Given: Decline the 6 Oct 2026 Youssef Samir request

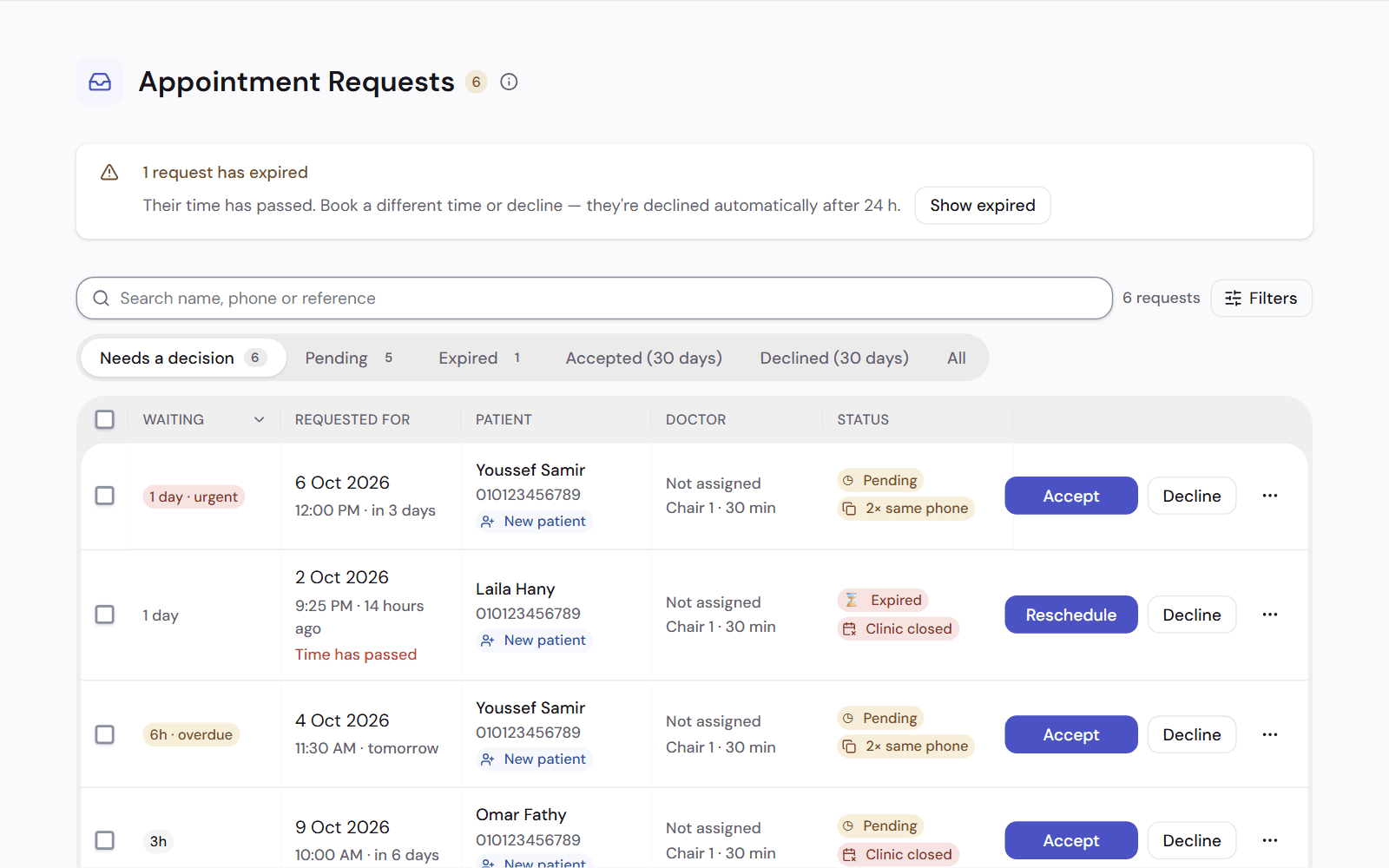Looking at the screenshot, I should 1192,496.
